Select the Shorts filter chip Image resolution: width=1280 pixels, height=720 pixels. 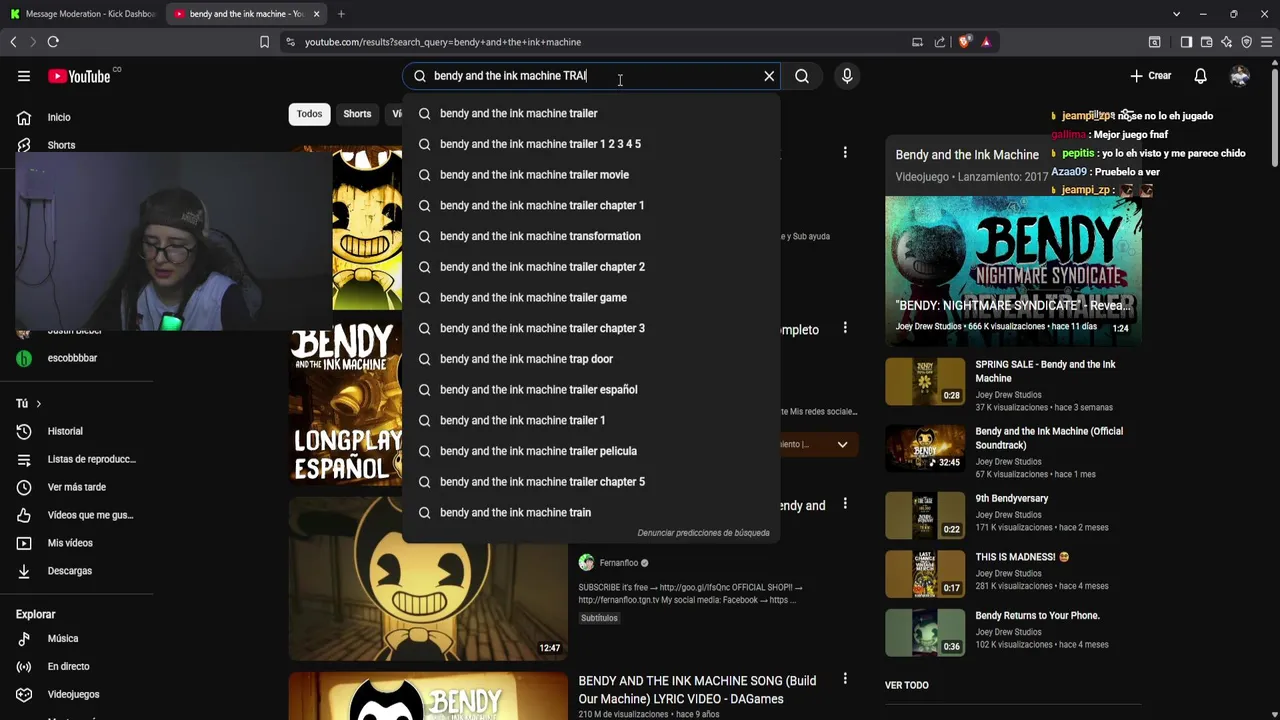357,114
